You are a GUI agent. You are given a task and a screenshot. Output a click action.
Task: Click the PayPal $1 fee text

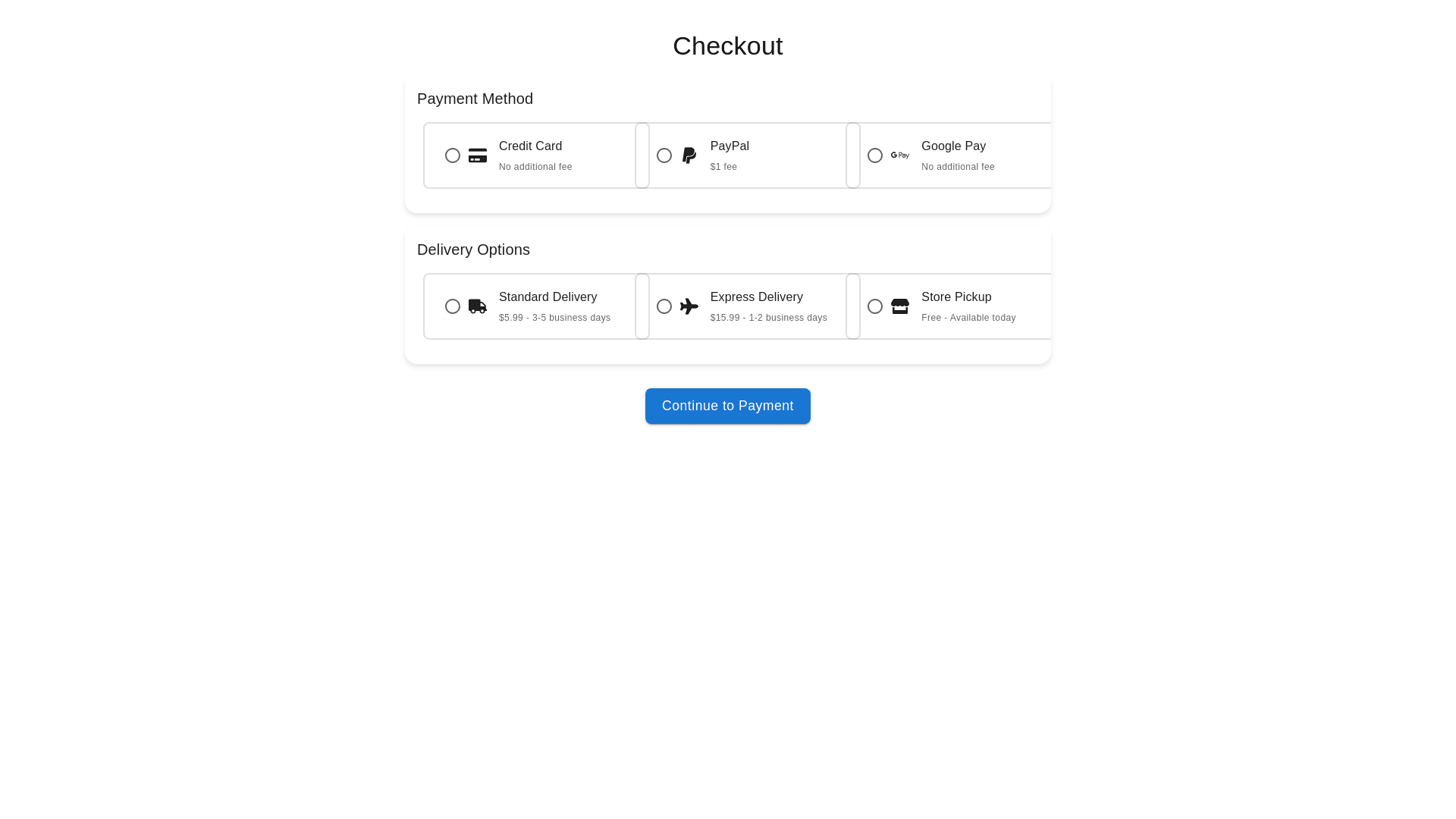pyautogui.click(x=723, y=167)
